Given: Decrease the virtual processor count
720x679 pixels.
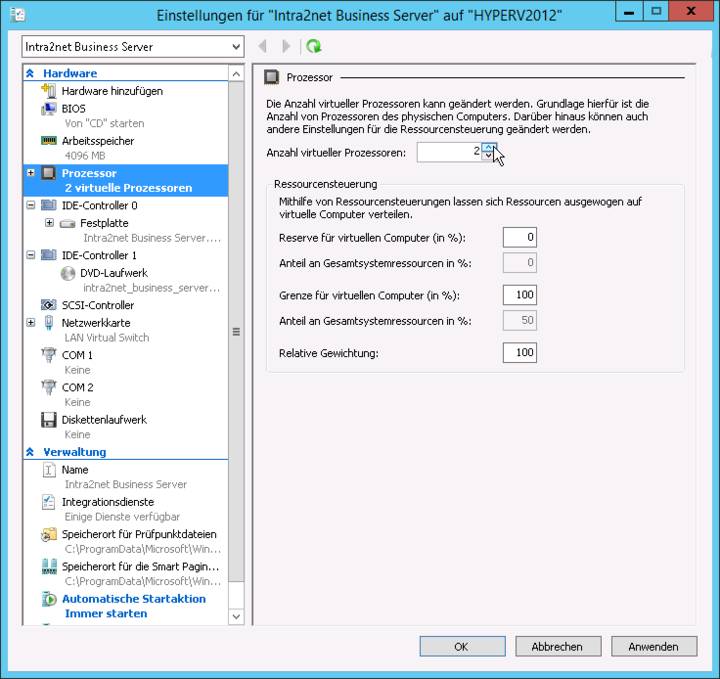Looking at the screenshot, I should (x=488, y=156).
